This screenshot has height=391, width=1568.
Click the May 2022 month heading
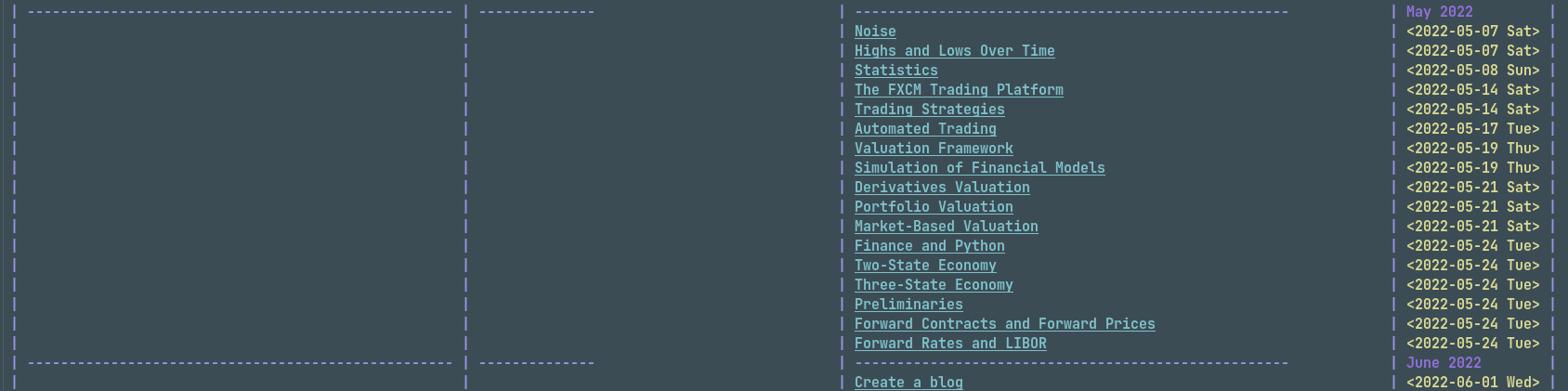1439,12
